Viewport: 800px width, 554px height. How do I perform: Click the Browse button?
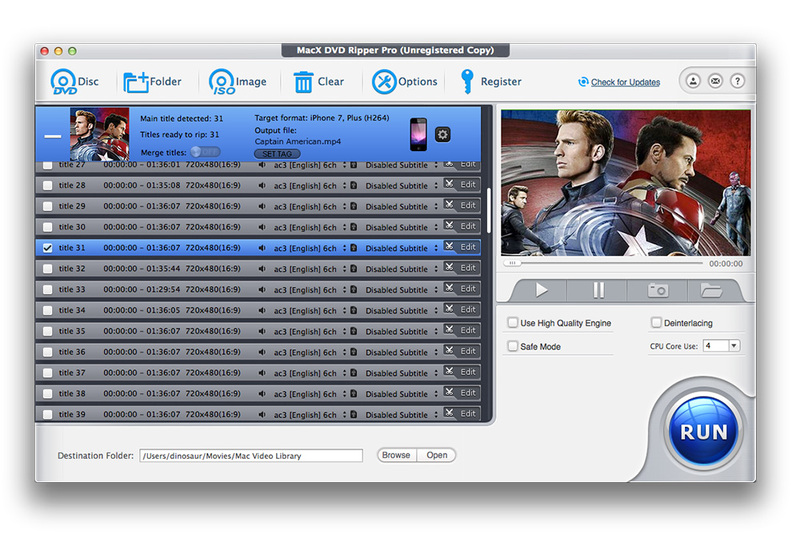(396, 455)
